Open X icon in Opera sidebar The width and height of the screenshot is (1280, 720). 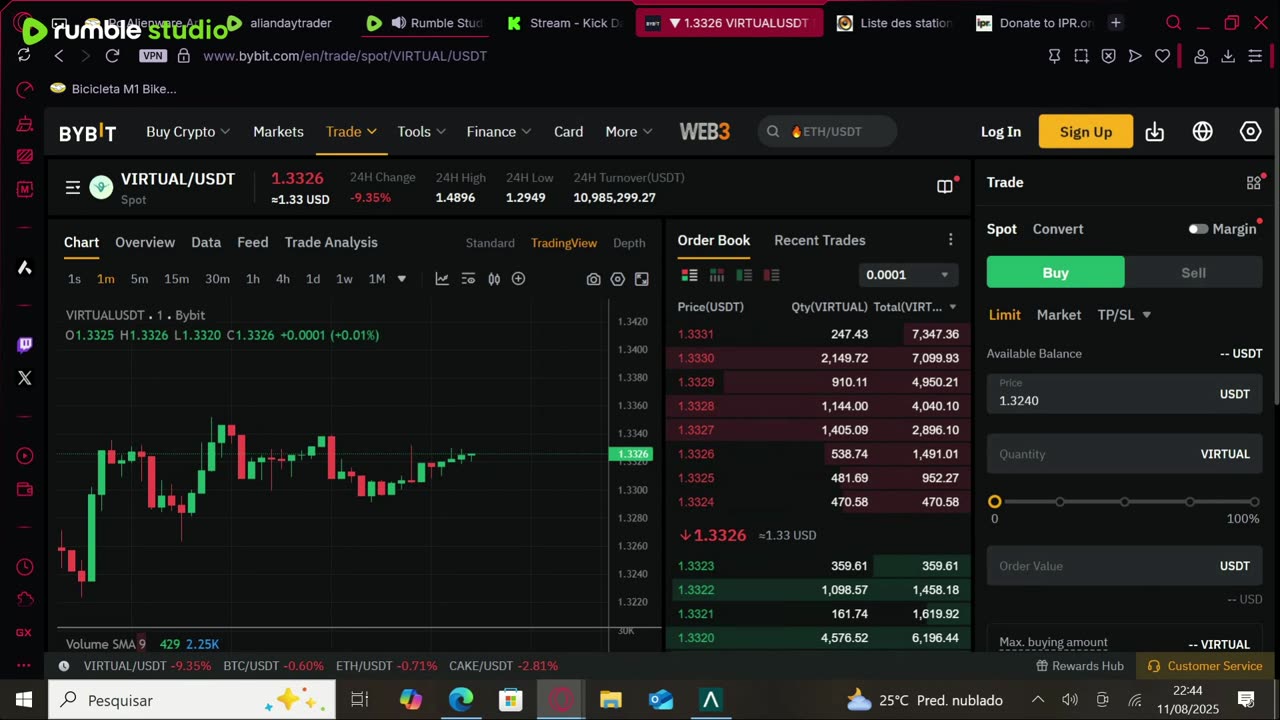[x=25, y=378]
